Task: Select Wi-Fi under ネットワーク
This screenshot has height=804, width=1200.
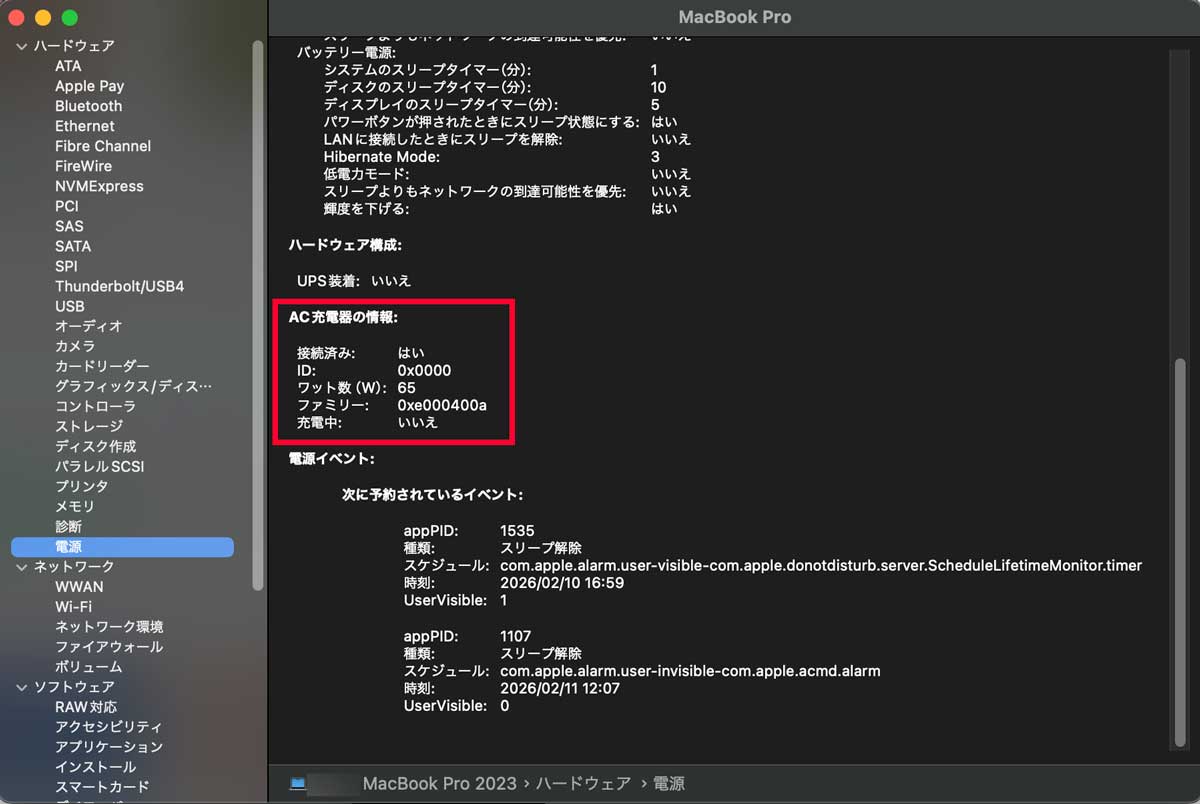Action: tap(76, 606)
